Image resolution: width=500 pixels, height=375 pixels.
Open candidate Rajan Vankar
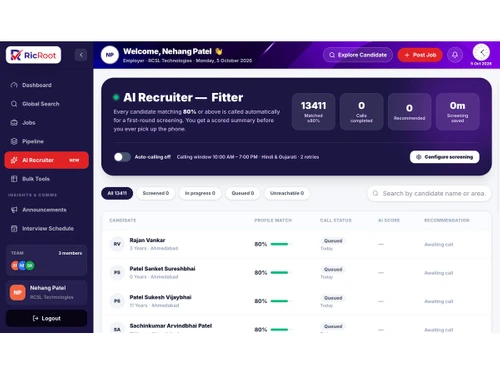(x=147, y=240)
